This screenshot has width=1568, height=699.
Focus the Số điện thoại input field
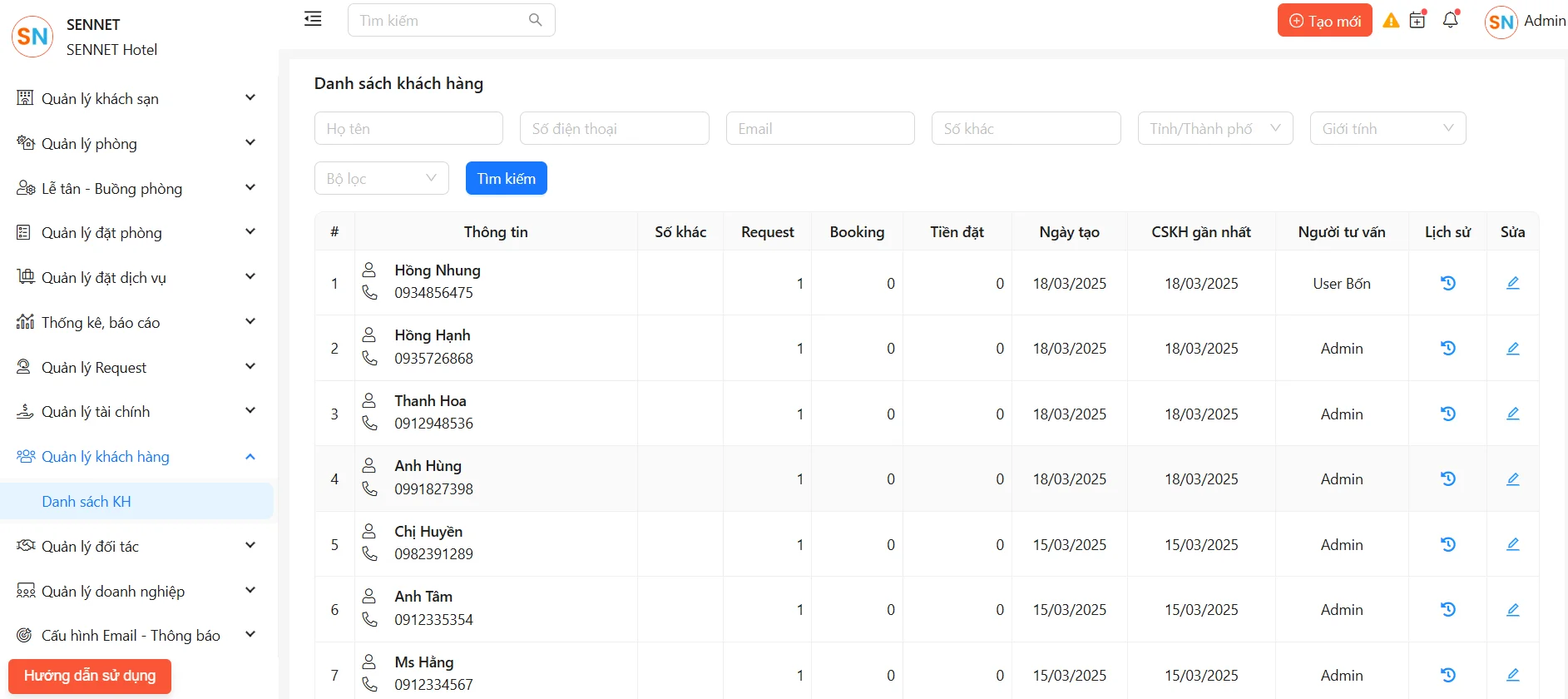pyautogui.click(x=614, y=128)
